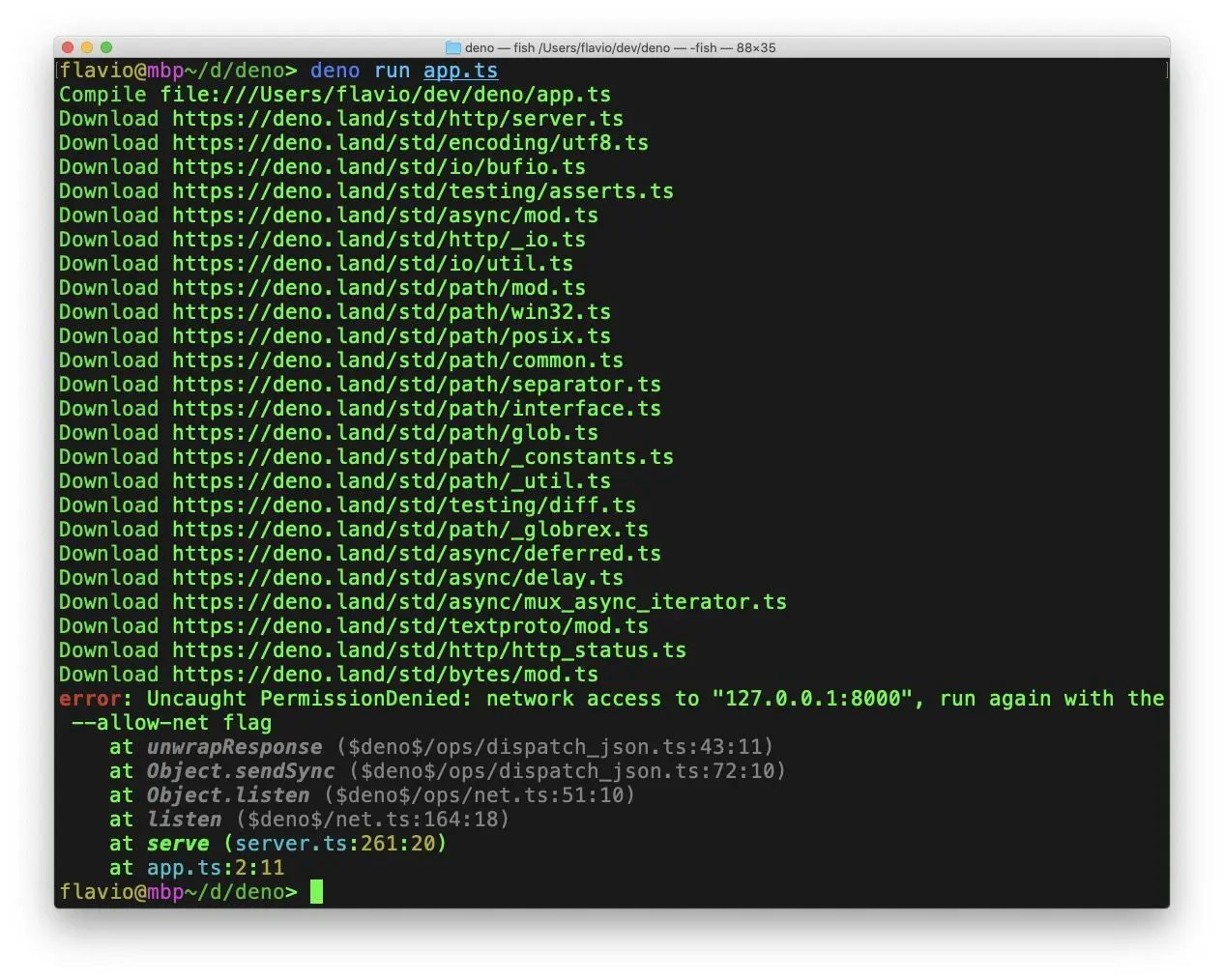This screenshot has height=980, width=1224.
Task: Click the green zoom window button
Action: pos(106,47)
